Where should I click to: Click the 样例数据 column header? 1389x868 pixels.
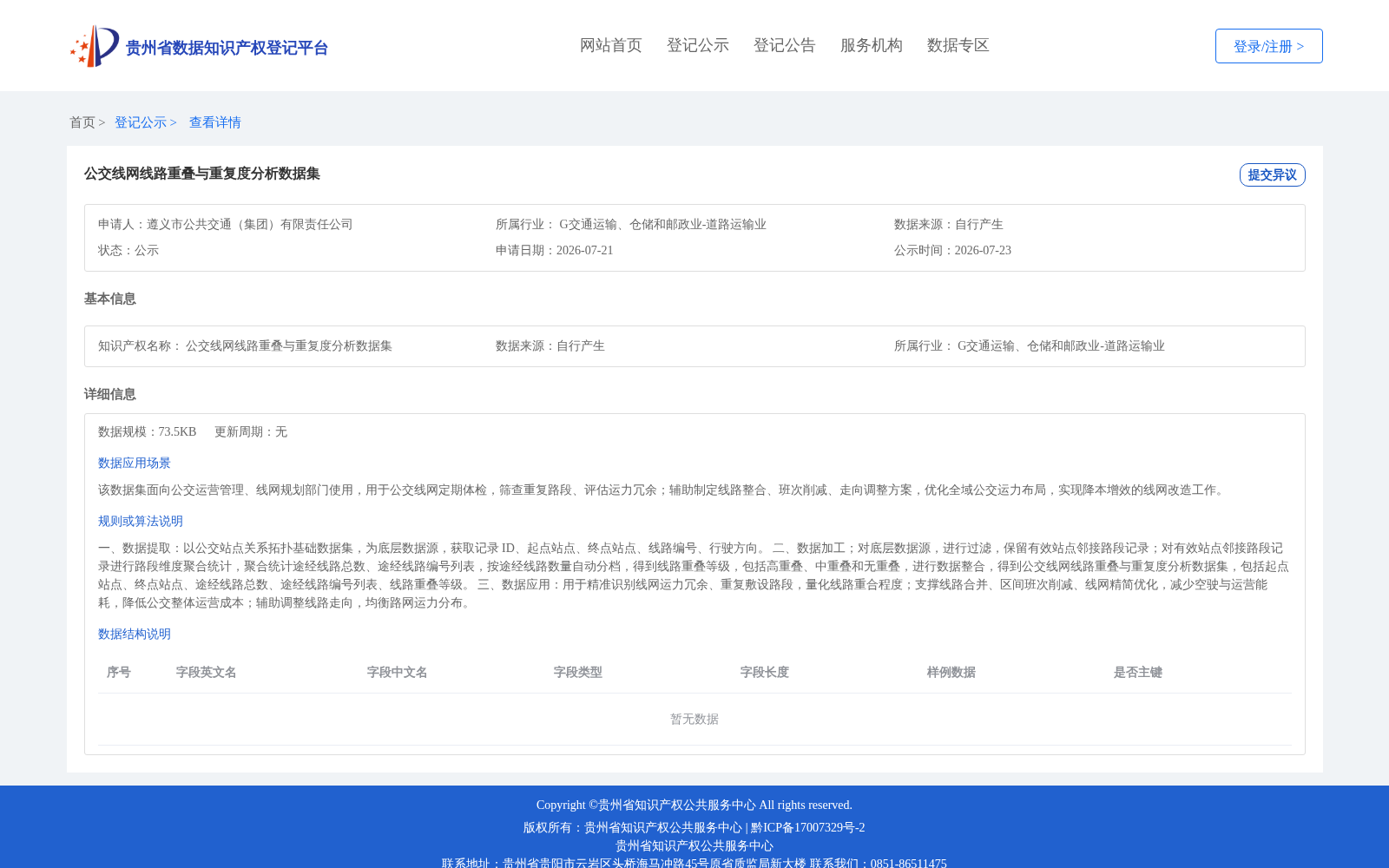(x=951, y=672)
